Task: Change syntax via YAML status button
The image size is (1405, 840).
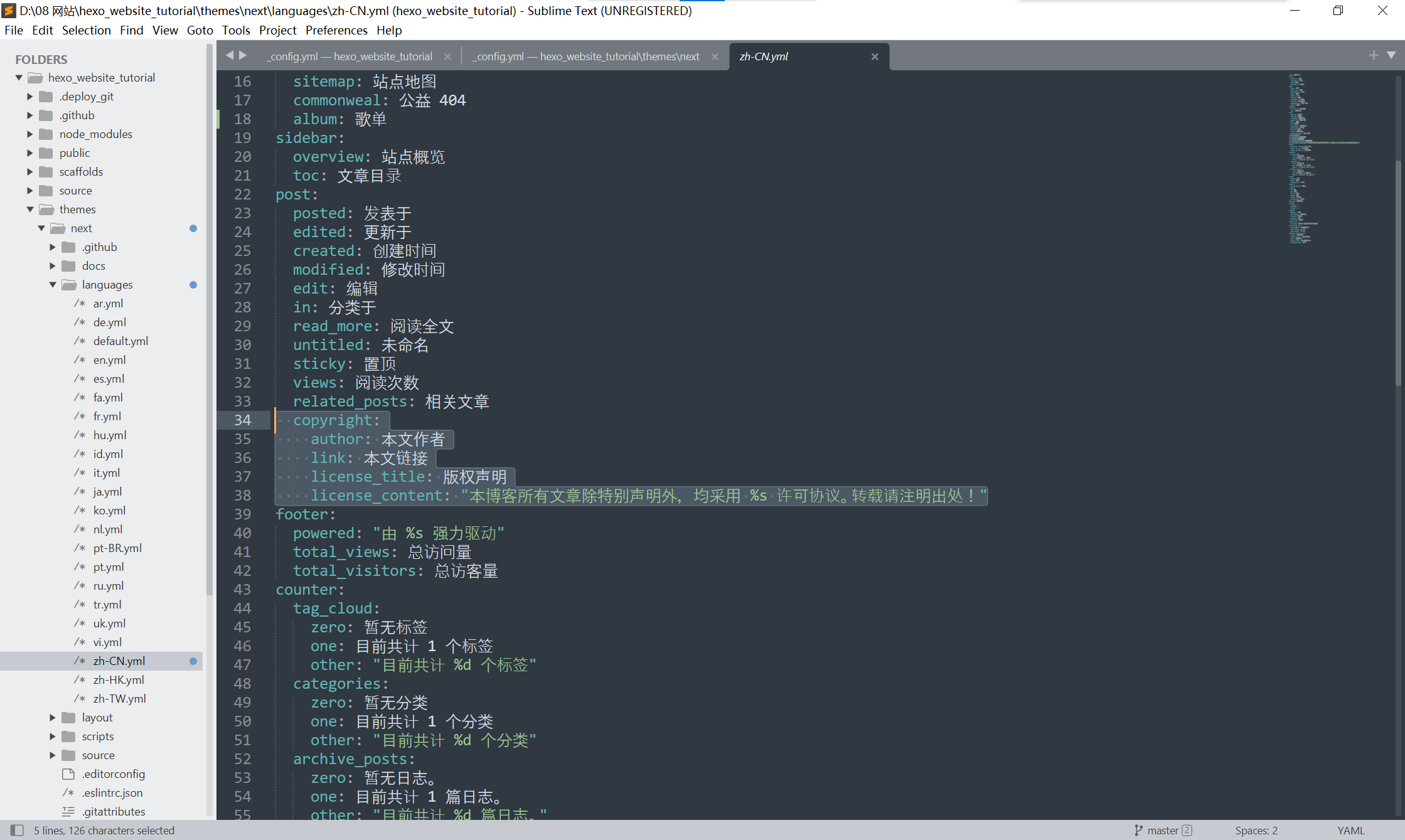Action: [x=1350, y=830]
